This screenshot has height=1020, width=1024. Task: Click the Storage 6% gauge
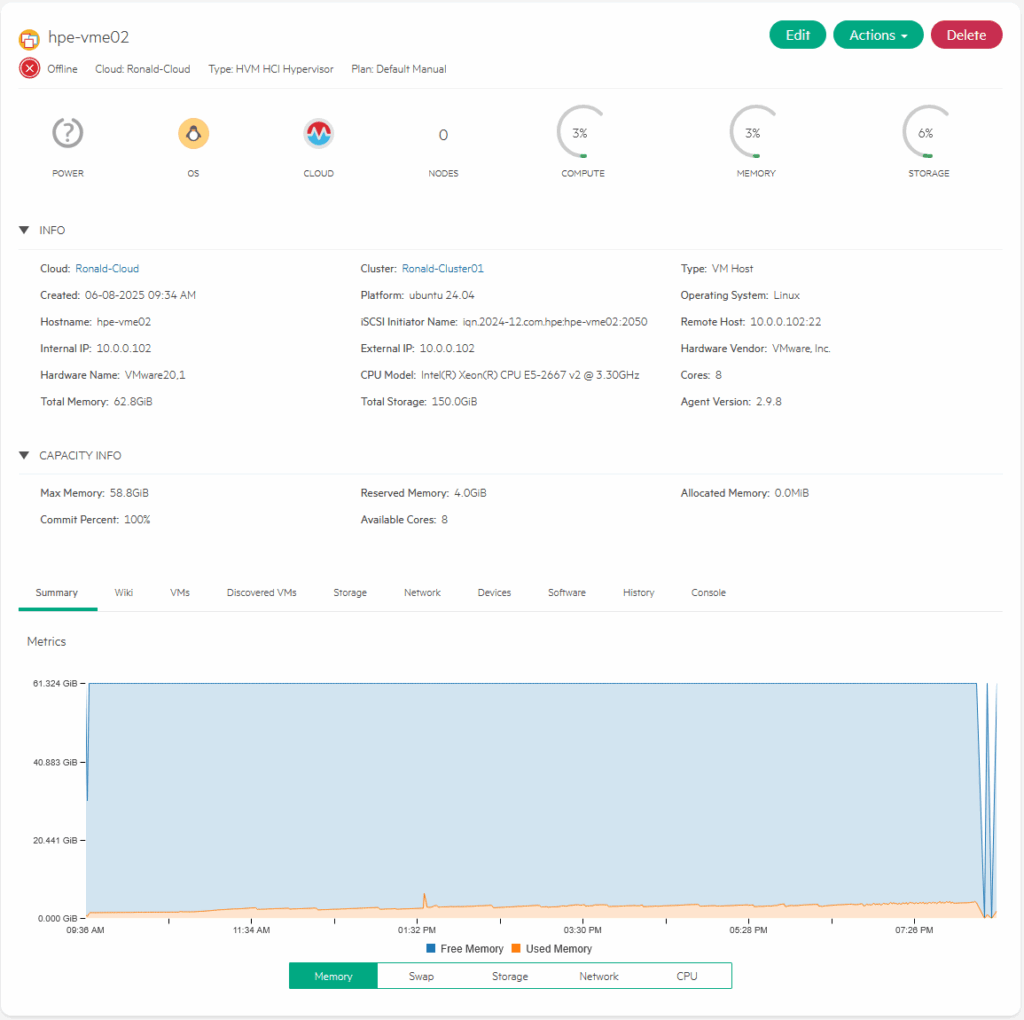[925, 133]
